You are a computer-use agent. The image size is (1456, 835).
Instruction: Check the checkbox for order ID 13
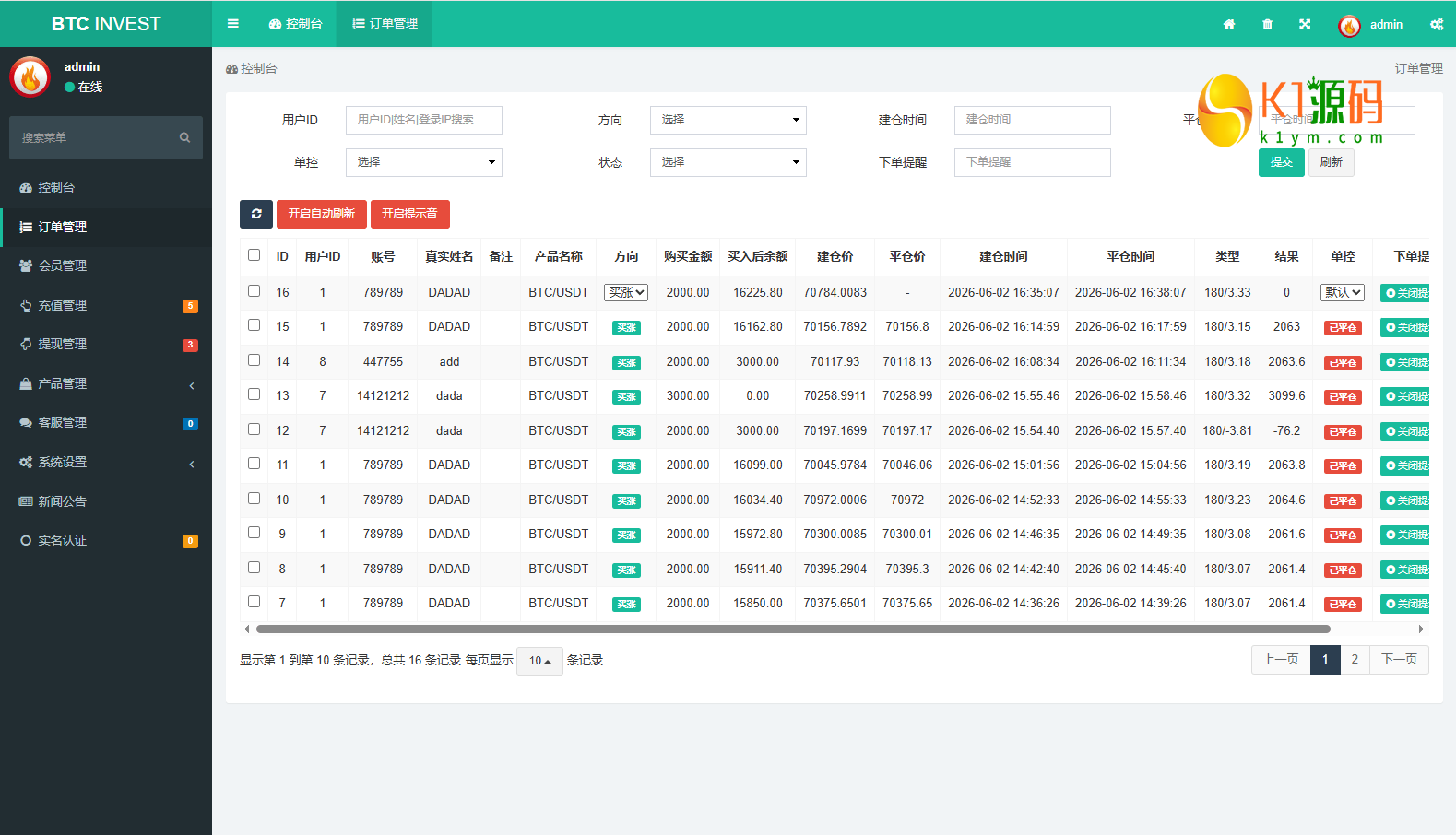[254, 394]
